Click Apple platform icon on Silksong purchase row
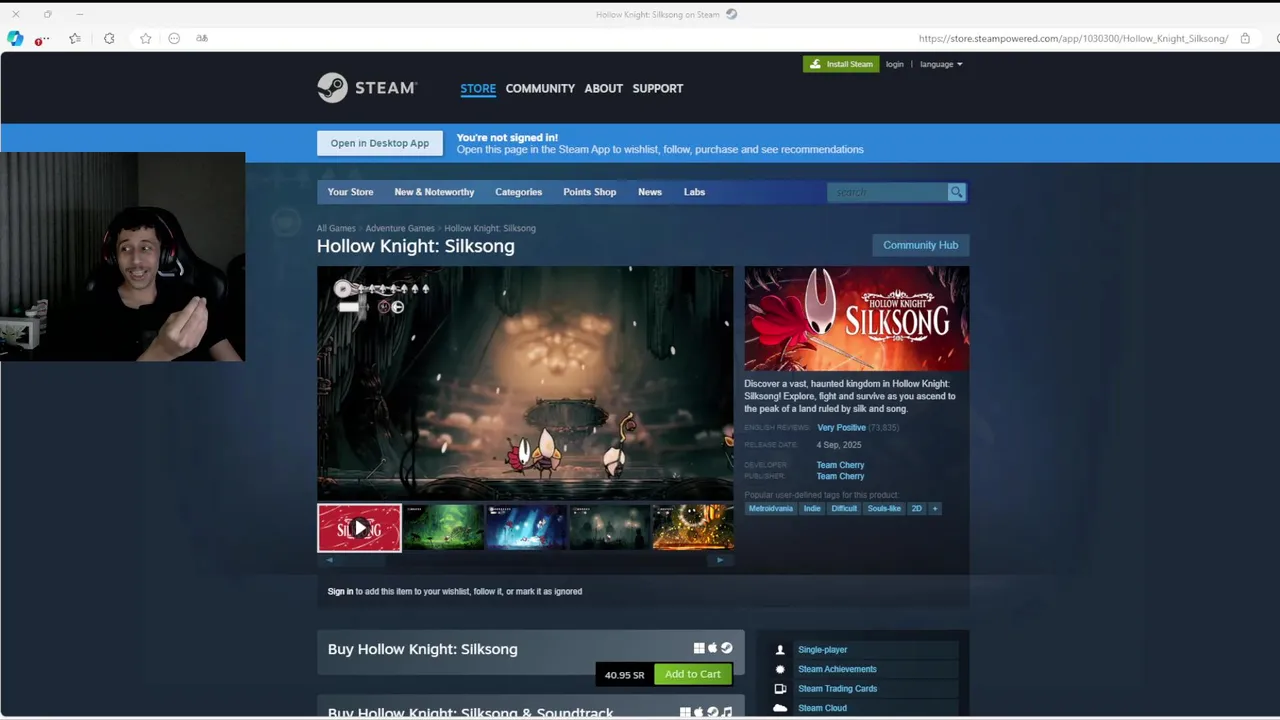1280x720 pixels. (713, 648)
